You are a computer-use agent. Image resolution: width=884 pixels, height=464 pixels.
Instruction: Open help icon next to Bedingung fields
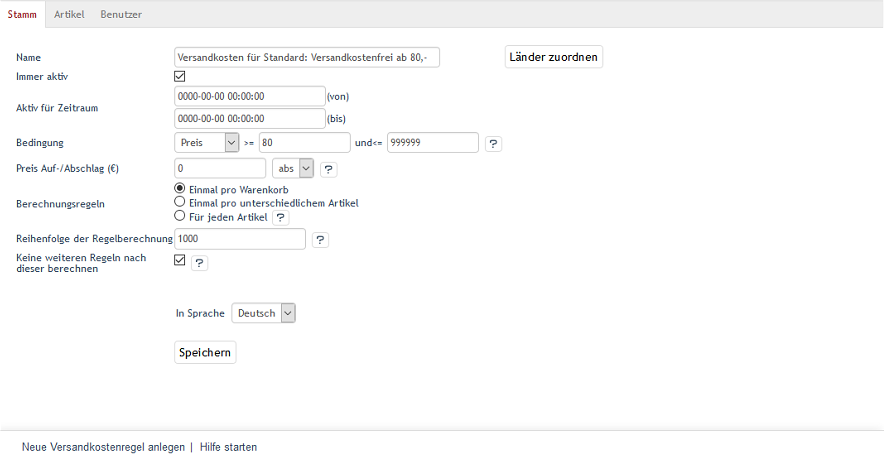(493, 143)
